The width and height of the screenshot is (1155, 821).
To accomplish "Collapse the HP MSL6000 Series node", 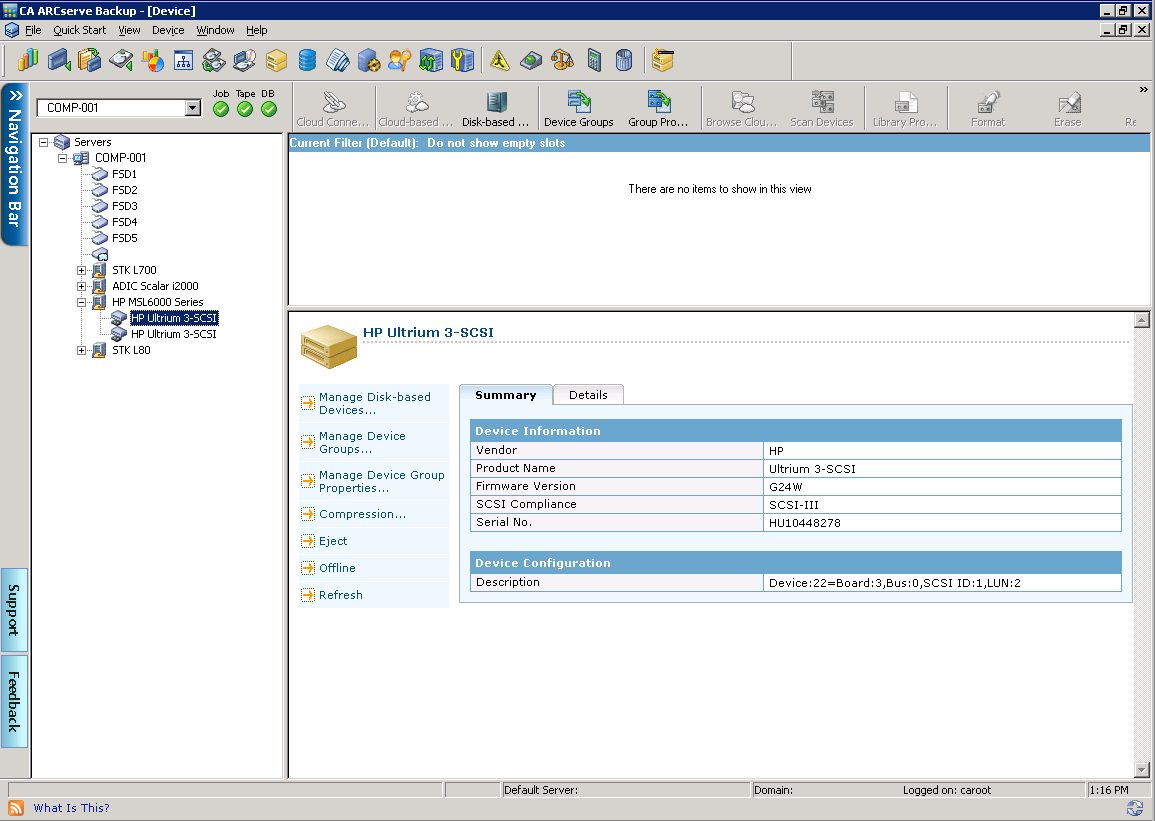I will point(82,301).
